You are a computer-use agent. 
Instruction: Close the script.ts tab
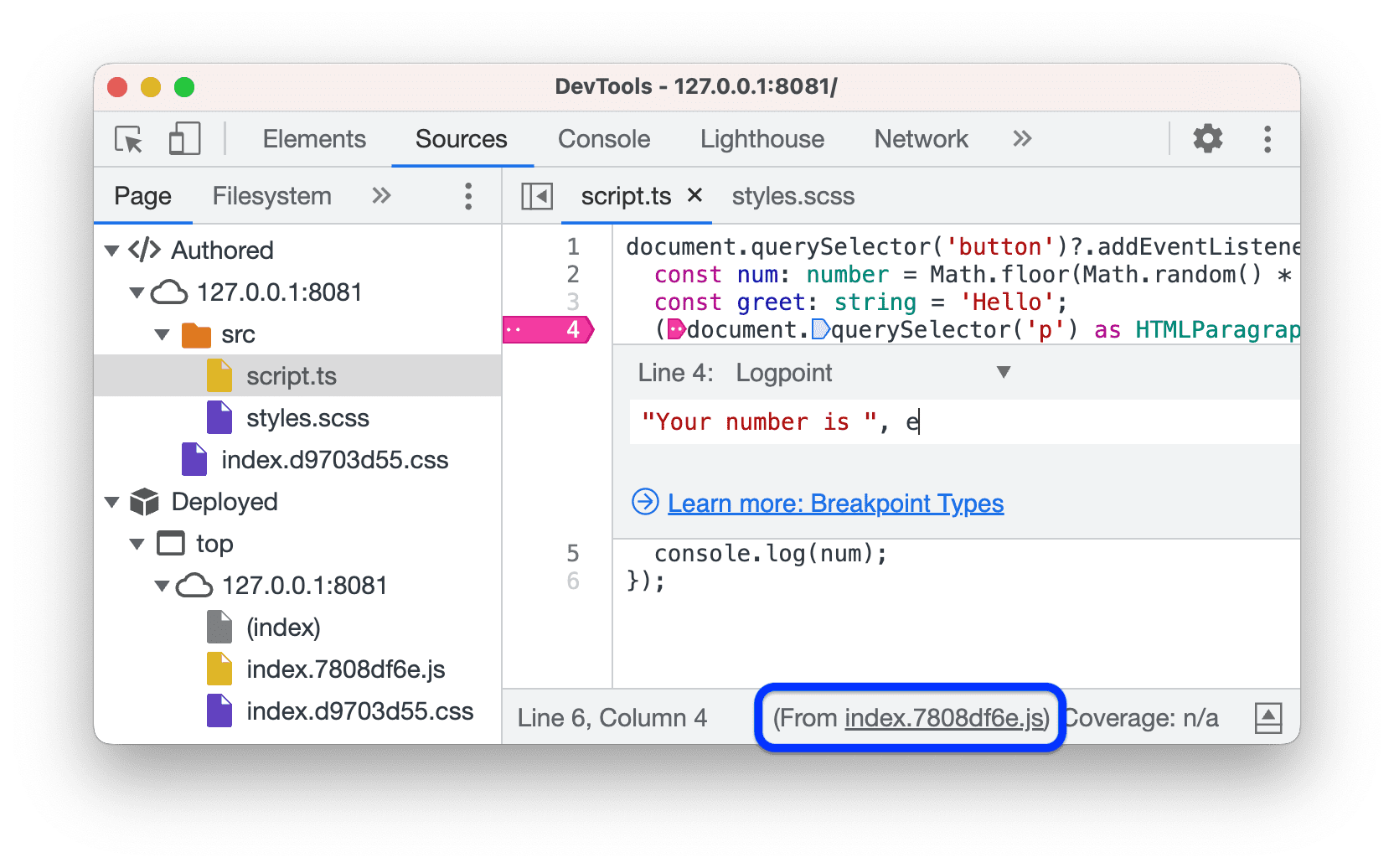coord(694,196)
